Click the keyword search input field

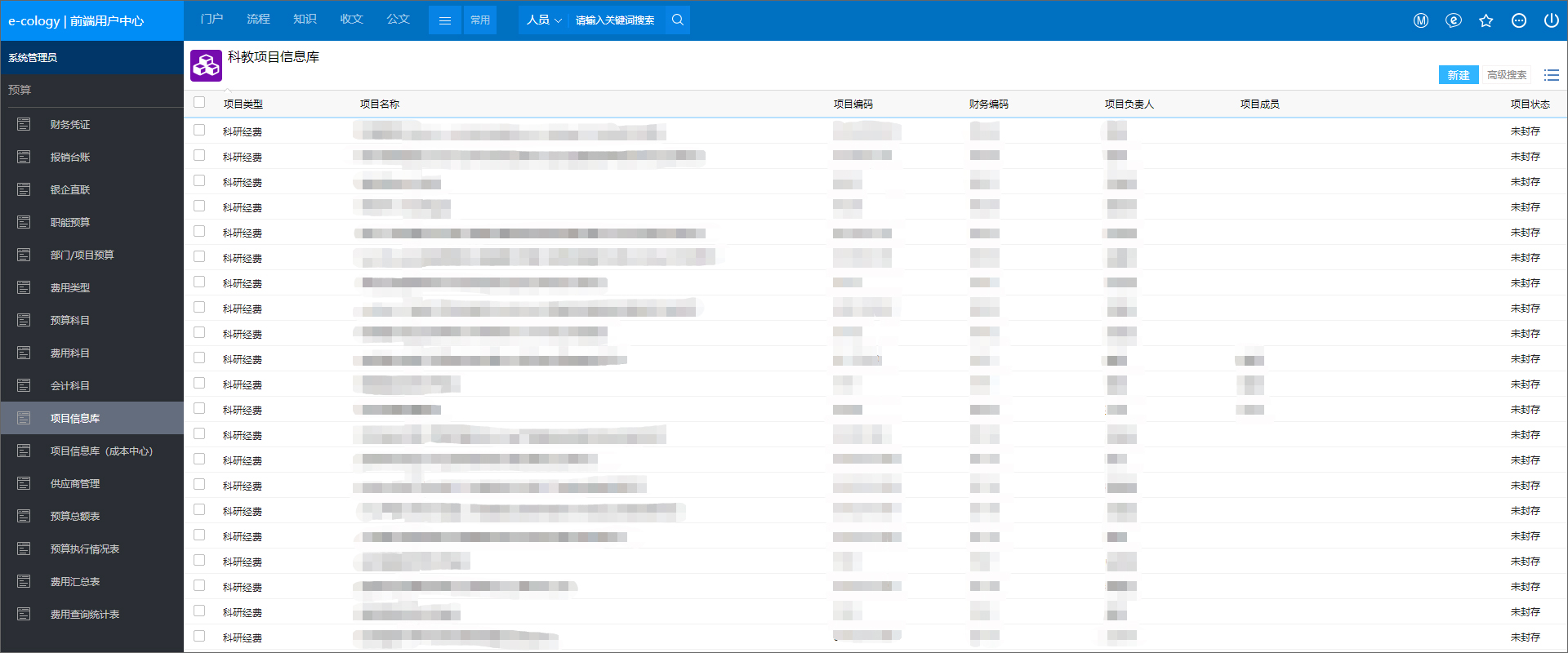pyautogui.click(x=617, y=20)
